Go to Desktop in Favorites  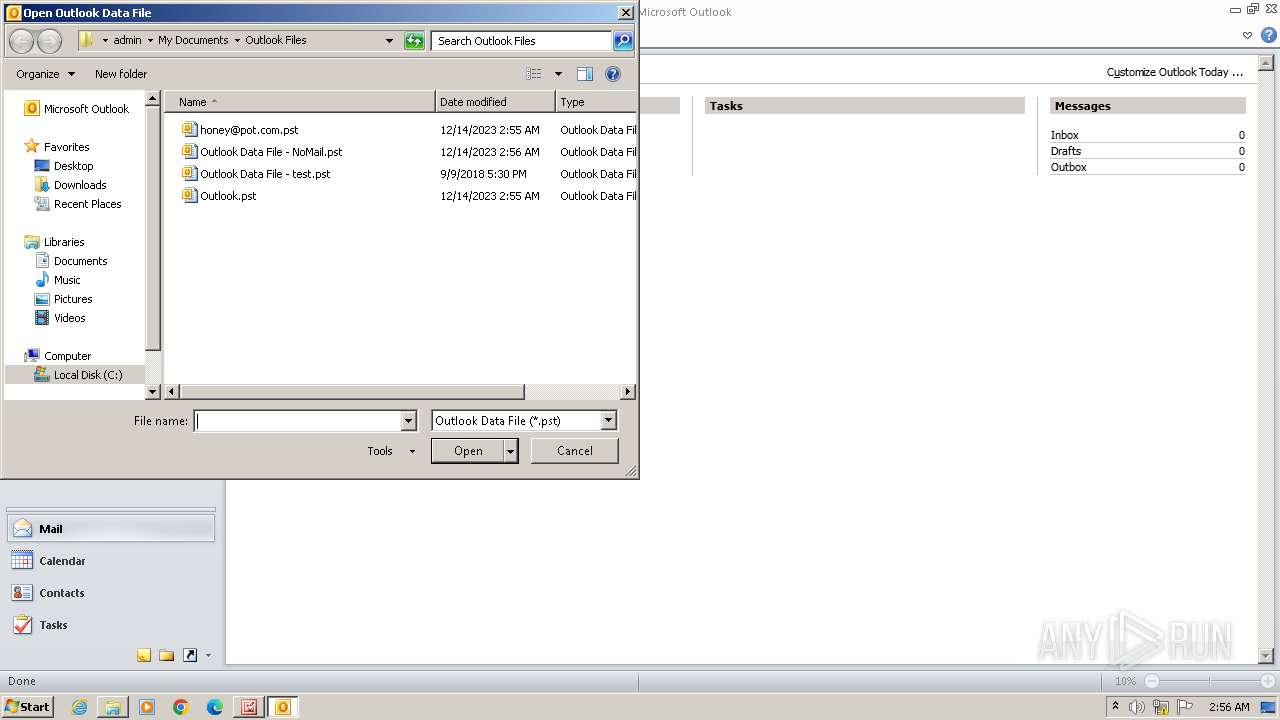click(73, 166)
